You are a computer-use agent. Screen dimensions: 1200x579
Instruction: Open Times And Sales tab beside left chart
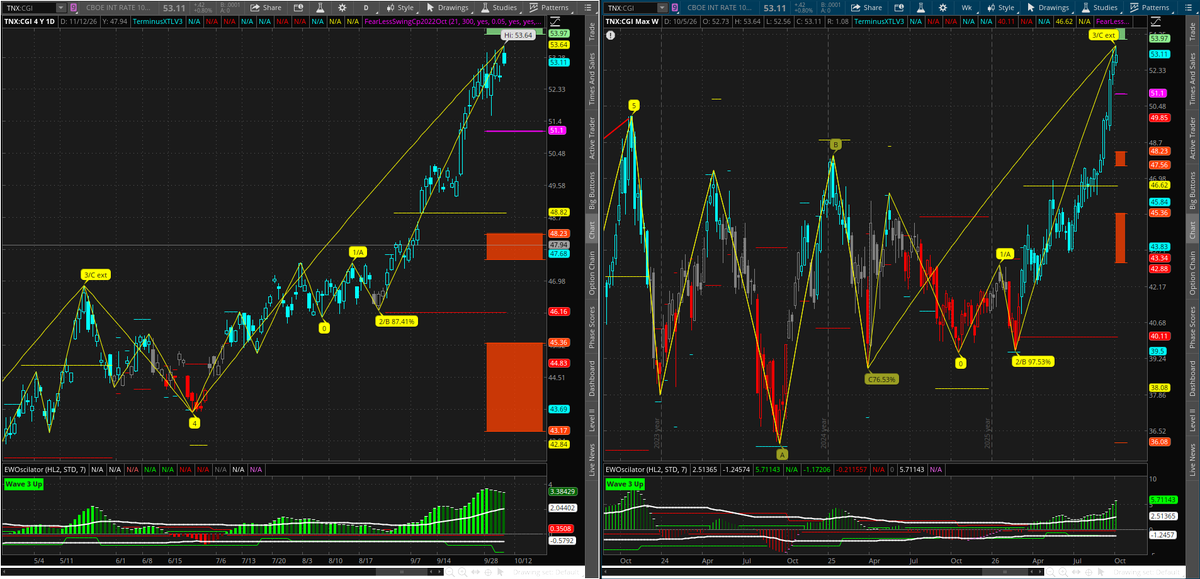(592, 77)
